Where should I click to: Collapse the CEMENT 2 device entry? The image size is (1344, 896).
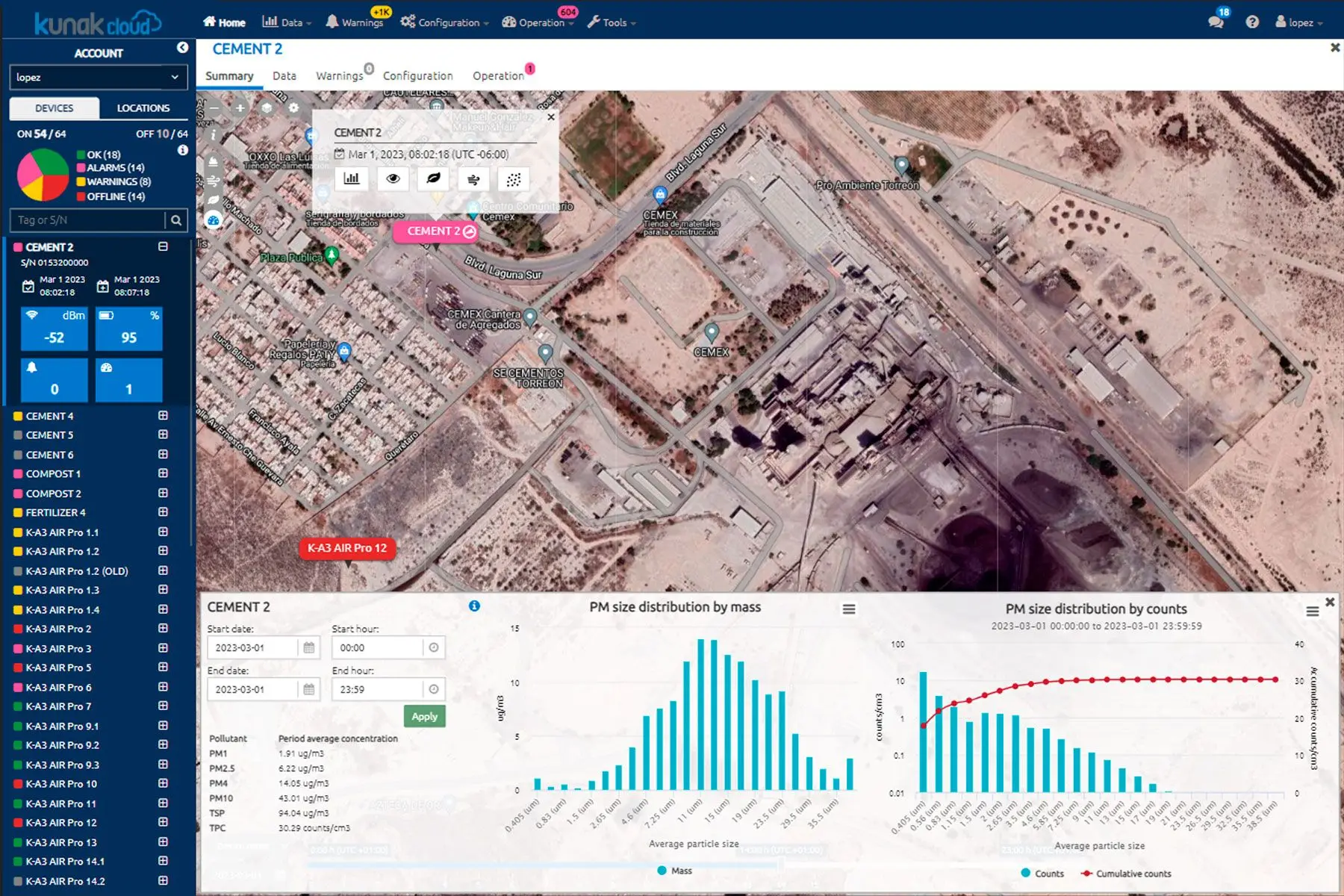(163, 246)
